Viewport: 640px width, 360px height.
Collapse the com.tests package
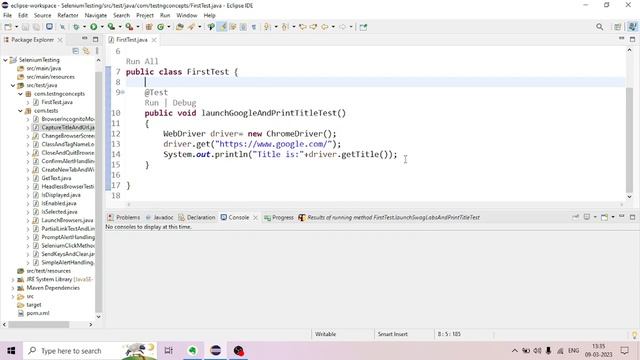pyautogui.click(x=20, y=111)
